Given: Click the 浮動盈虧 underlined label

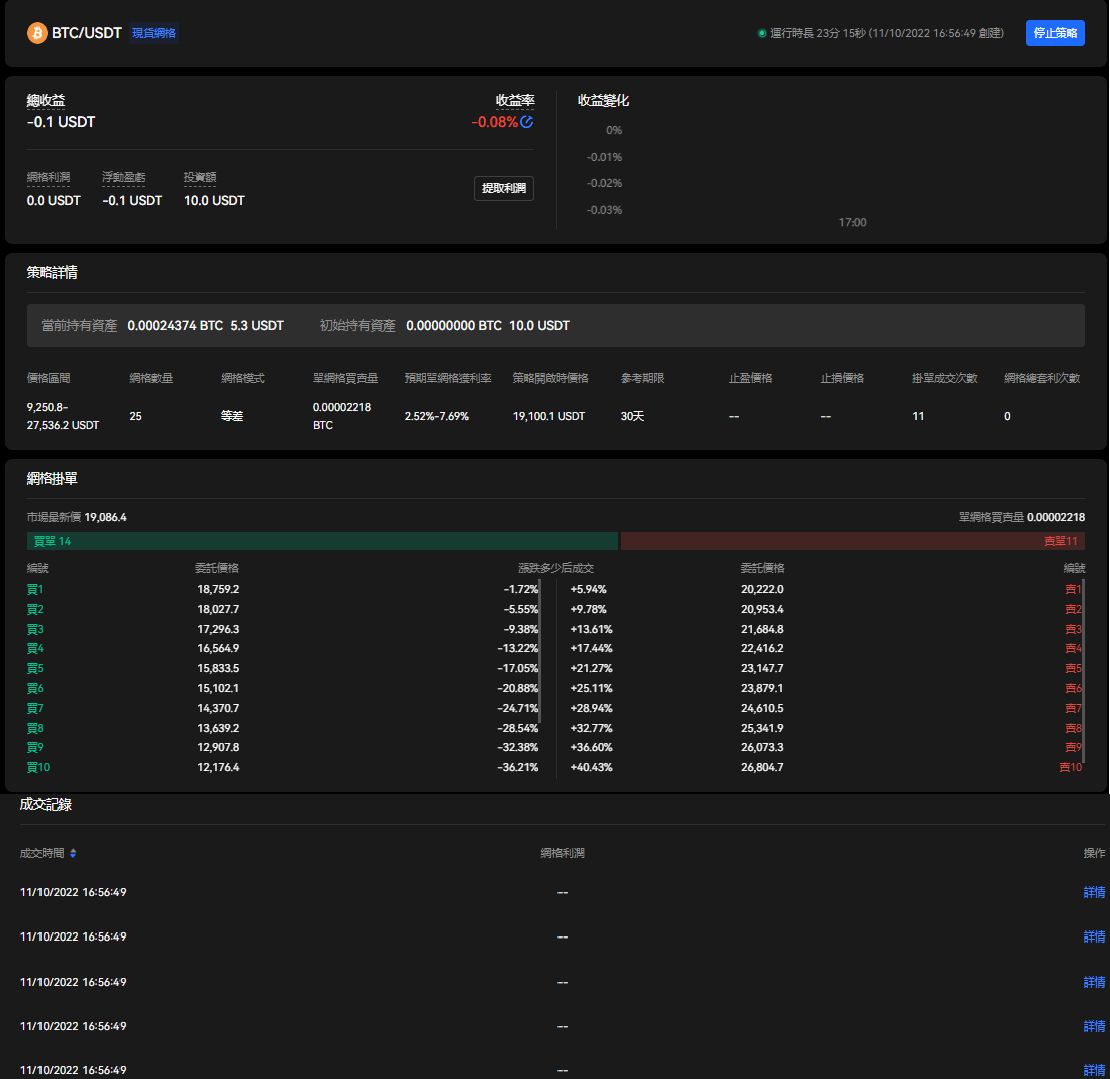Looking at the screenshot, I should click(x=123, y=178).
